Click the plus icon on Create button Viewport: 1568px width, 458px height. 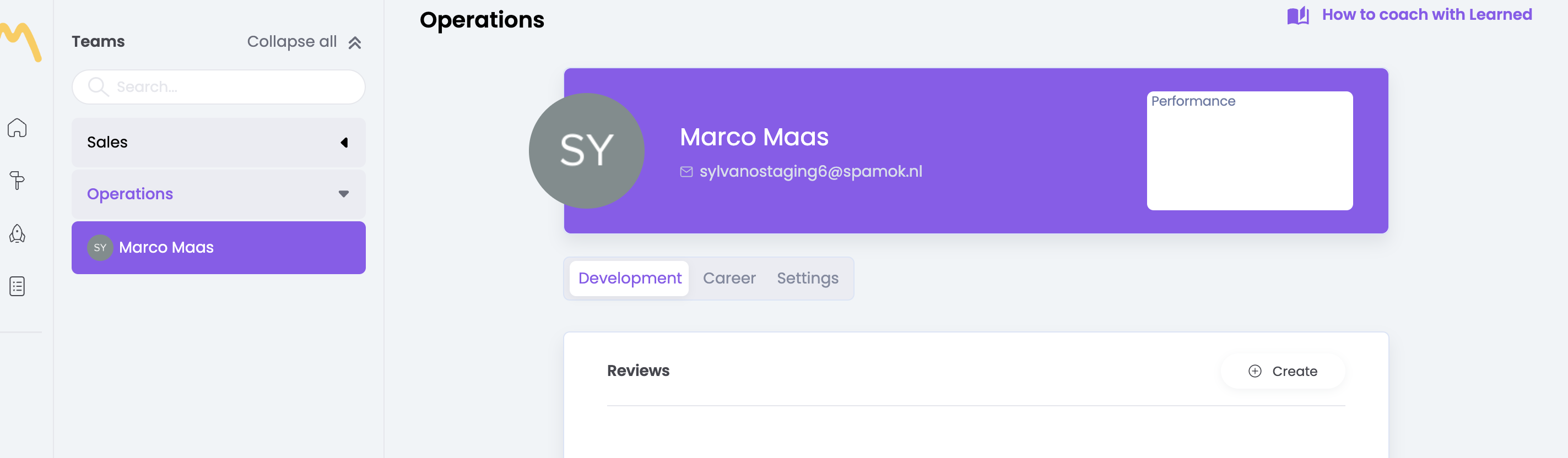[x=1255, y=371]
